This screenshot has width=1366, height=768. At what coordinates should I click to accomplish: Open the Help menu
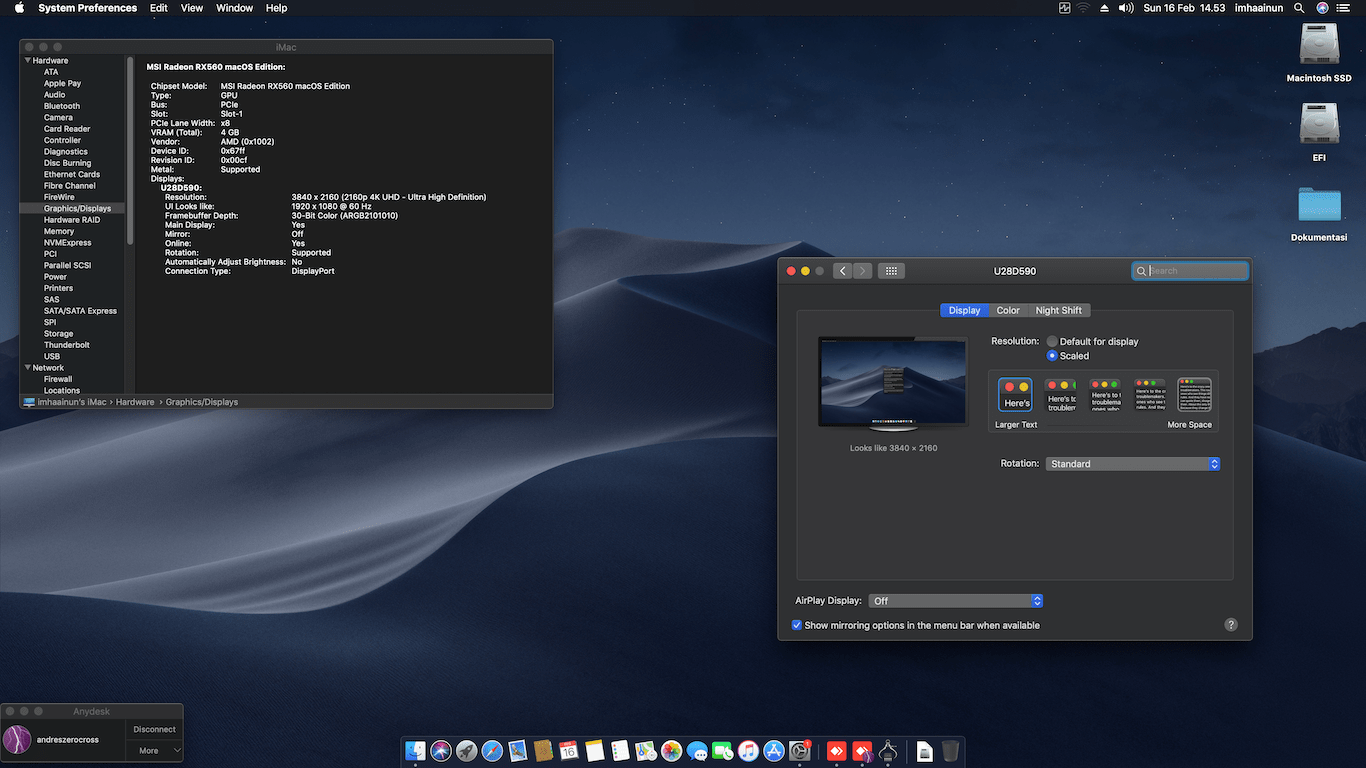pyautogui.click(x=277, y=8)
